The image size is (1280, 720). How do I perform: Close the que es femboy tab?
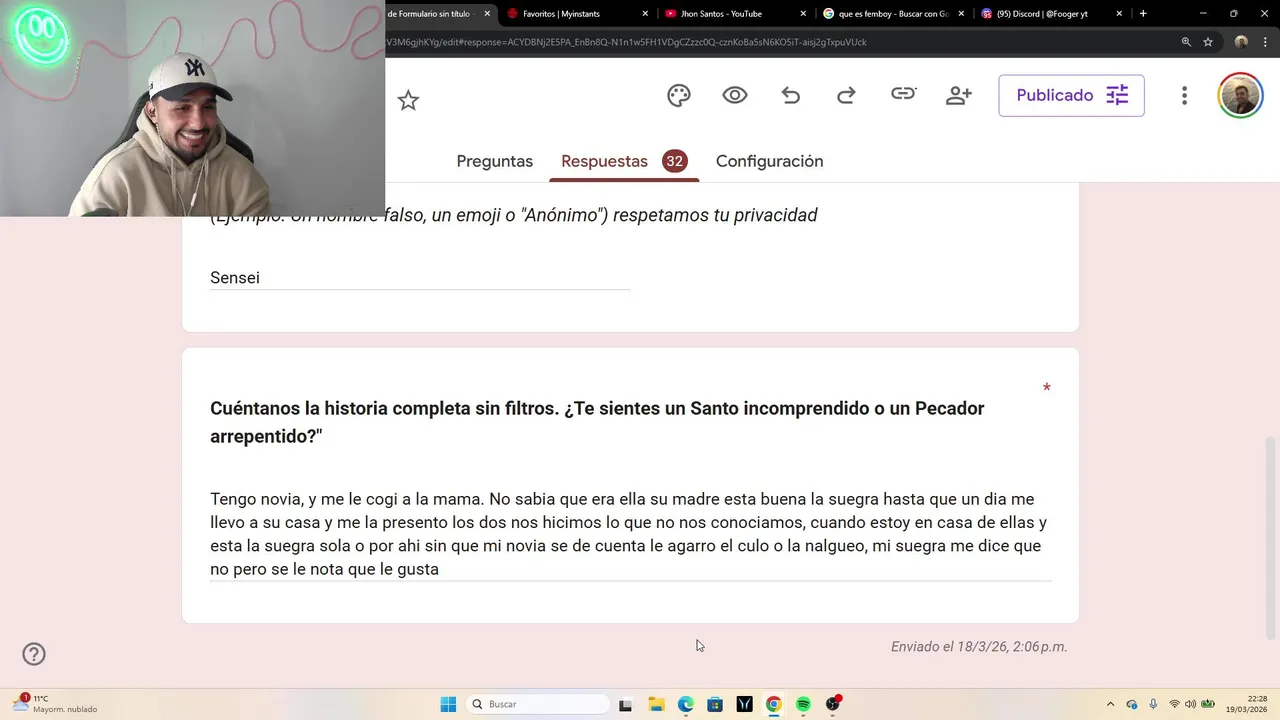pyautogui.click(x=961, y=14)
